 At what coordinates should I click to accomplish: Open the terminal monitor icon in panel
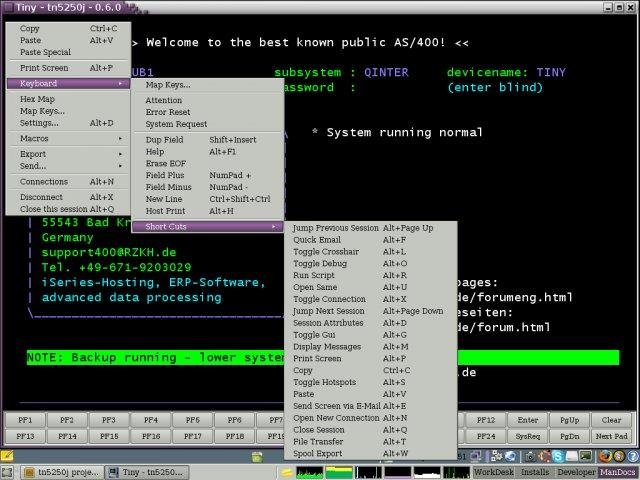click(585, 456)
